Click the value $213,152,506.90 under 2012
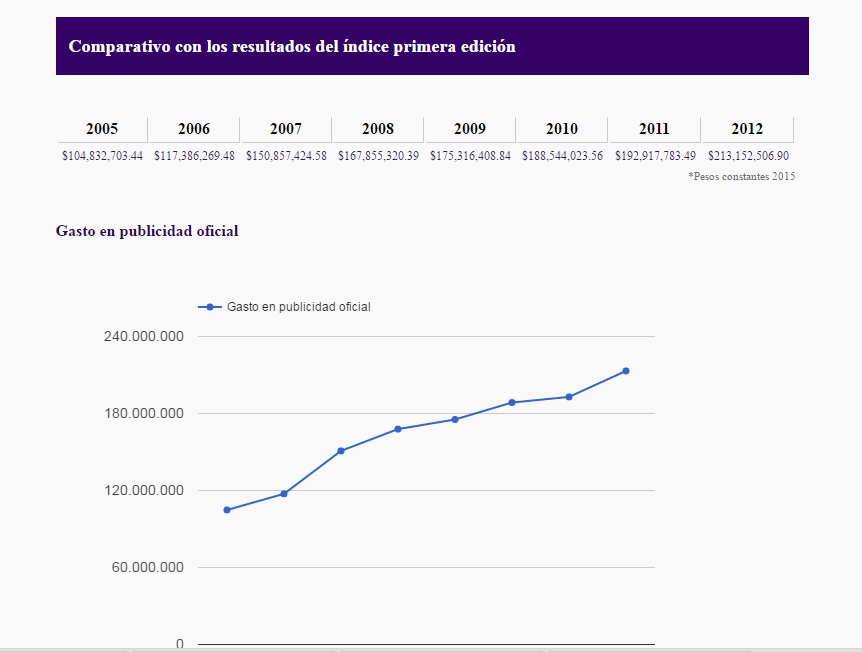 pos(748,156)
